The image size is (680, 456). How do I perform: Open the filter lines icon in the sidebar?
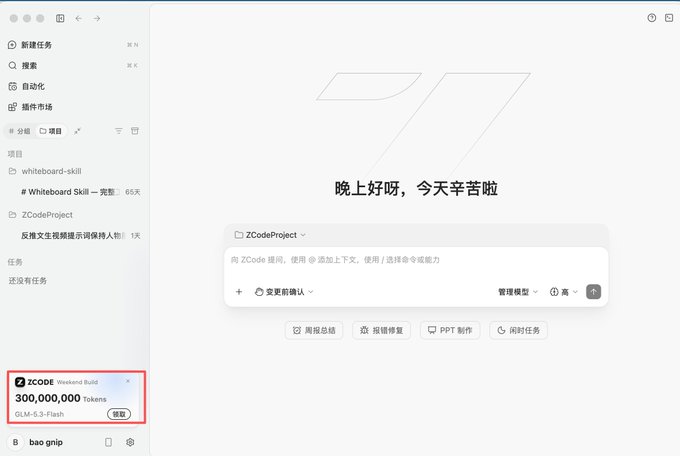click(118, 131)
